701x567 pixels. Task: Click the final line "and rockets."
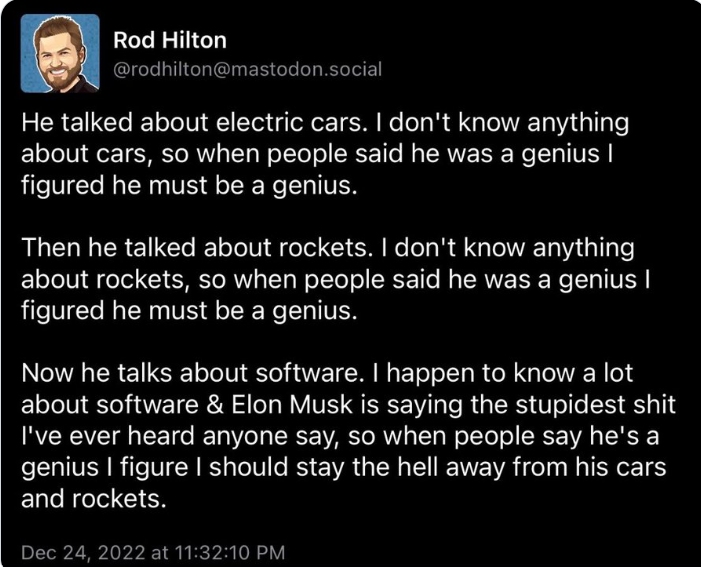point(93,499)
